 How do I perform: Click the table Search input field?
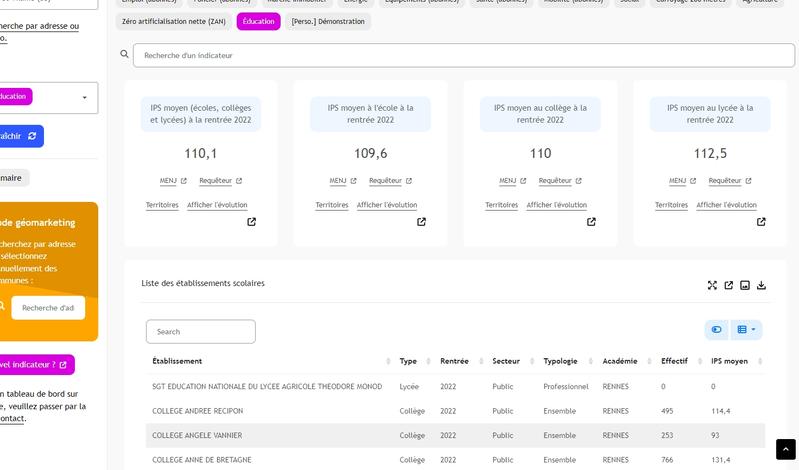tap(201, 331)
